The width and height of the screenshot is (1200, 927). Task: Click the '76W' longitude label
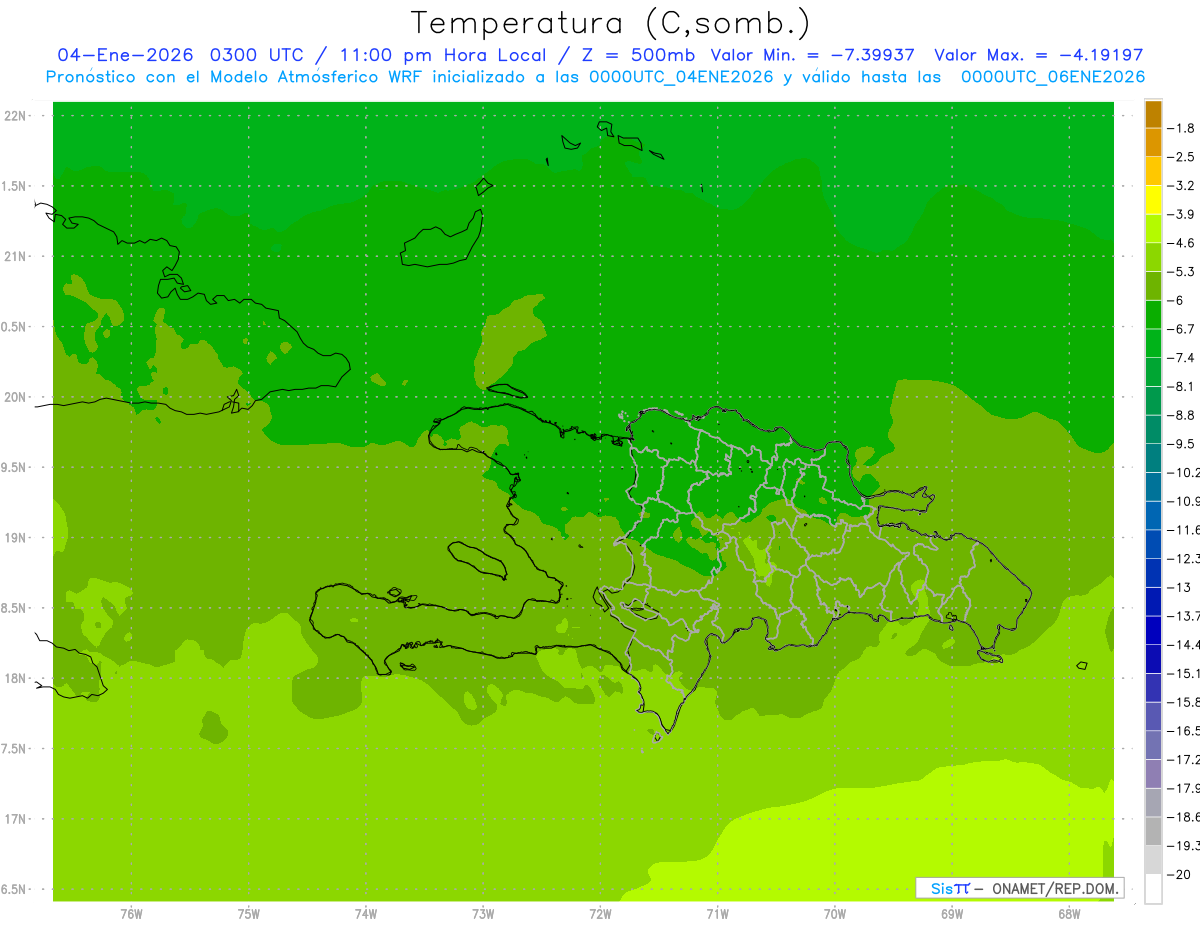[131, 915]
